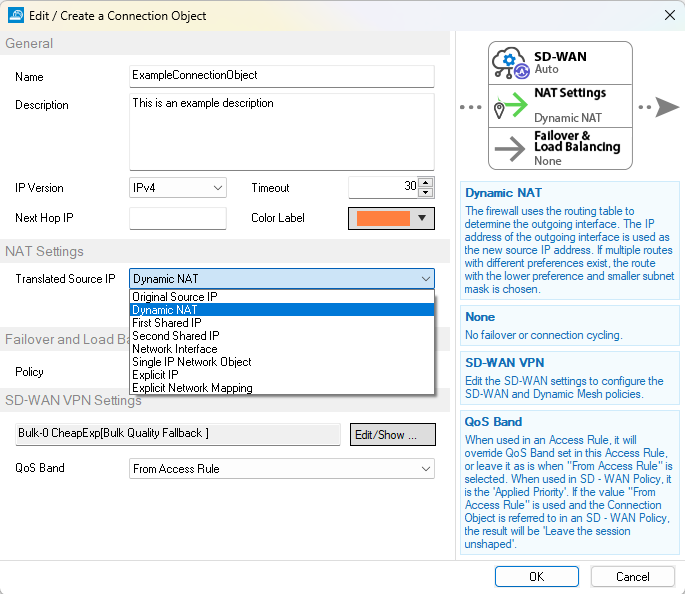Click the Dynamic NAT help heading
This screenshot has width=685, height=594.
coord(503,193)
